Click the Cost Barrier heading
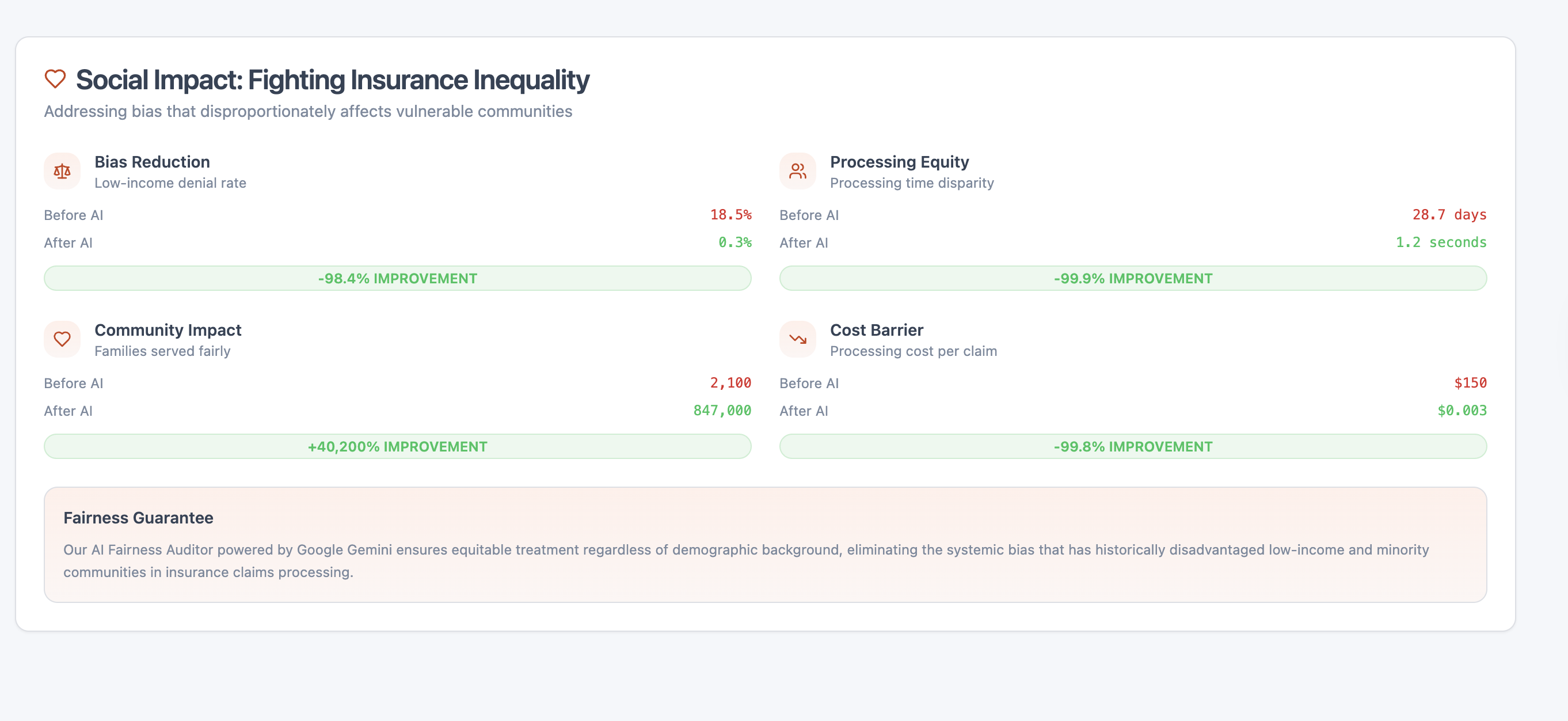Viewport: 1568px width, 721px height. point(877,330)
